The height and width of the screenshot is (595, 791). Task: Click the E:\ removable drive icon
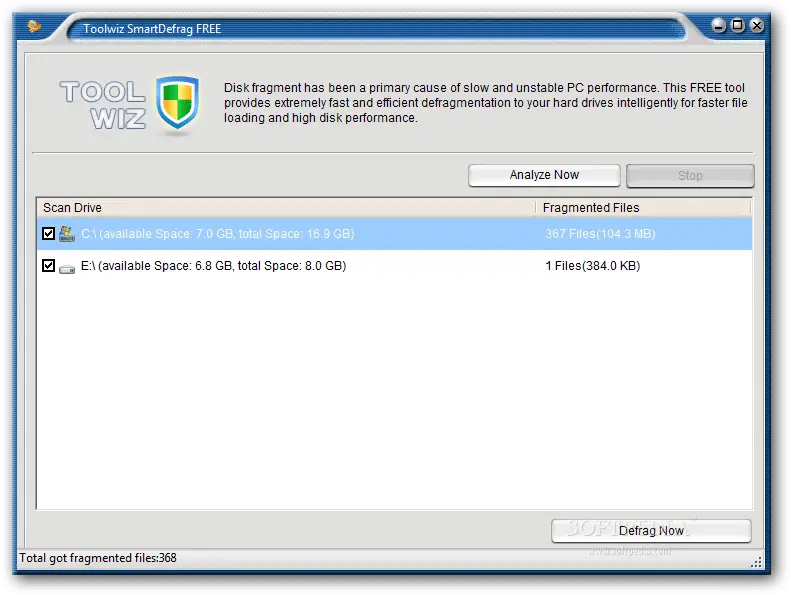pyautogui.click(x=67, y=269)
